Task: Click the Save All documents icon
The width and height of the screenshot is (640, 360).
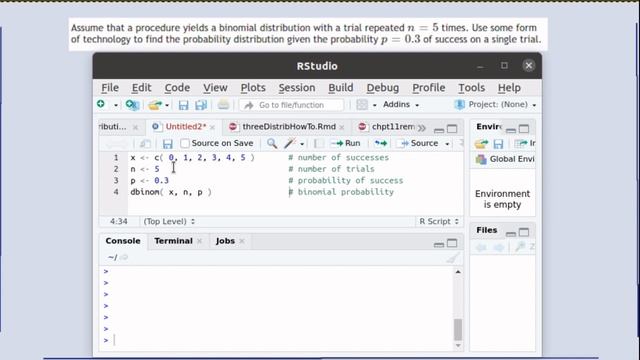Action: coord(201,105)
